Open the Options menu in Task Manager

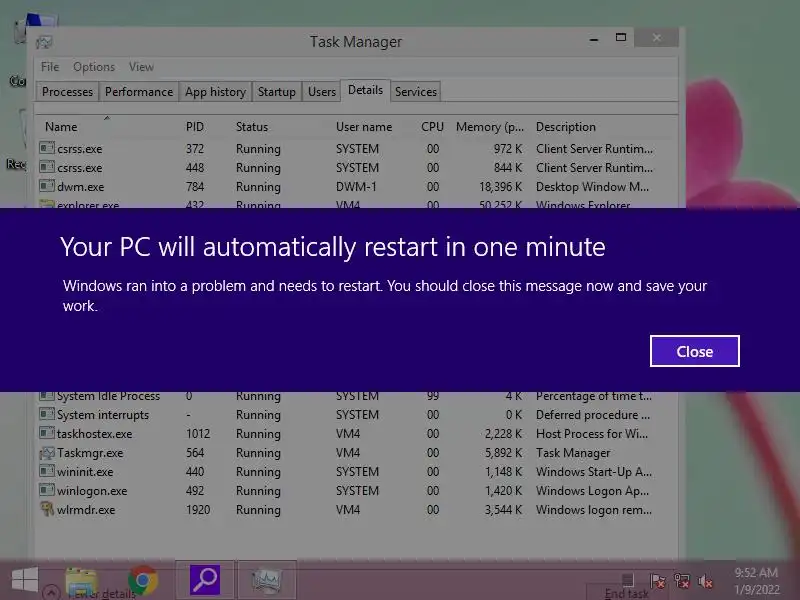(x=94, y=67)
